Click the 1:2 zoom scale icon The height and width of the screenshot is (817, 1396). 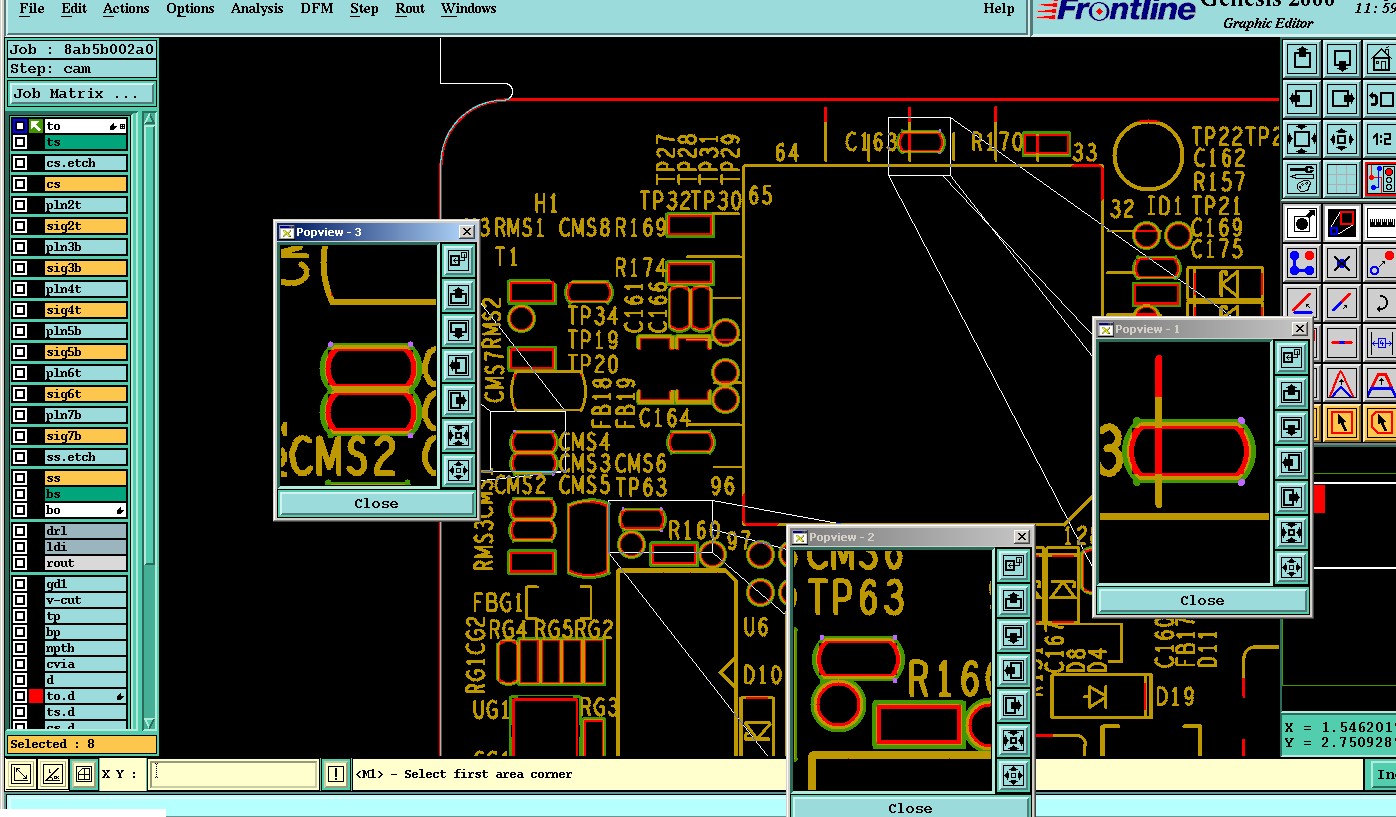click(x=1380, y=139)
